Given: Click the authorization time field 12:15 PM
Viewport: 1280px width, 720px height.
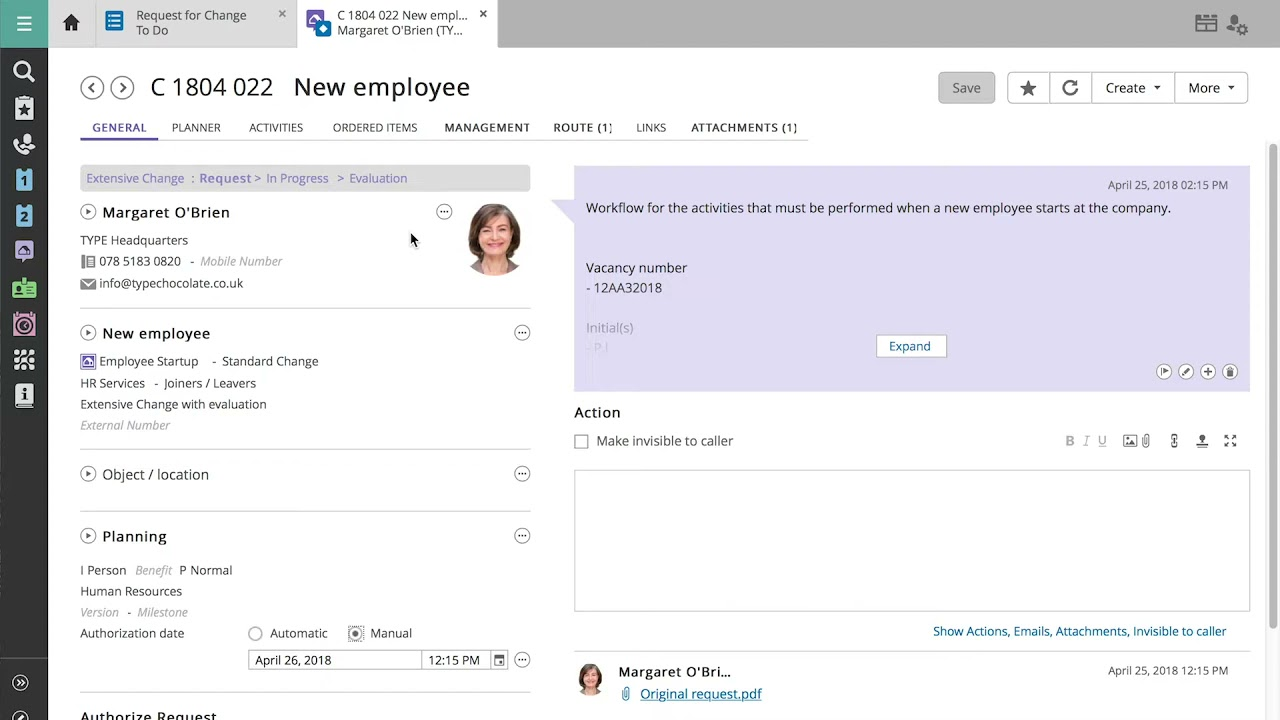Looking at the screenshot, I should click(x=455, y=660).
